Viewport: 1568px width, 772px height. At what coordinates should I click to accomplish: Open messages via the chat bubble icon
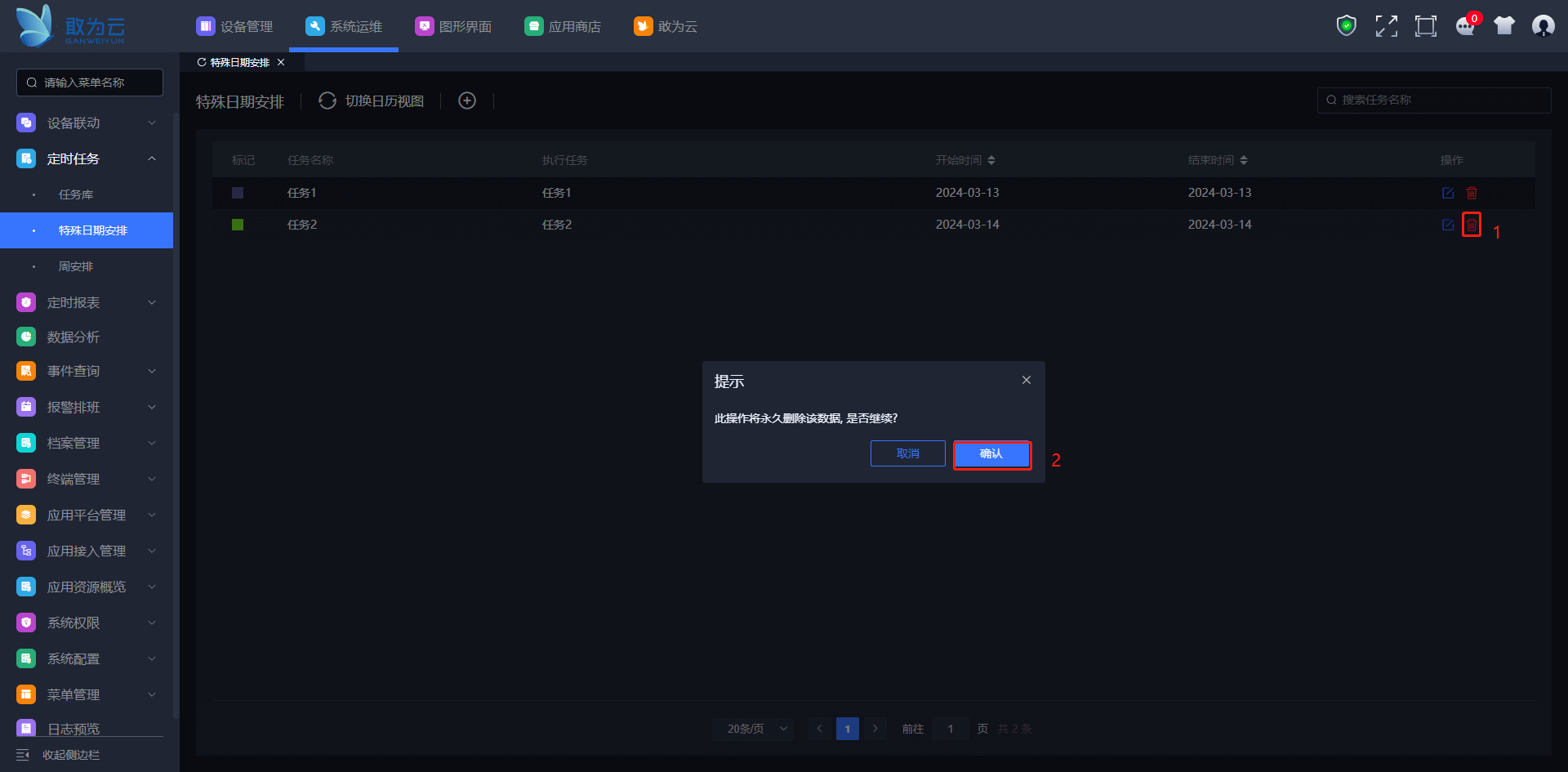1465,26
